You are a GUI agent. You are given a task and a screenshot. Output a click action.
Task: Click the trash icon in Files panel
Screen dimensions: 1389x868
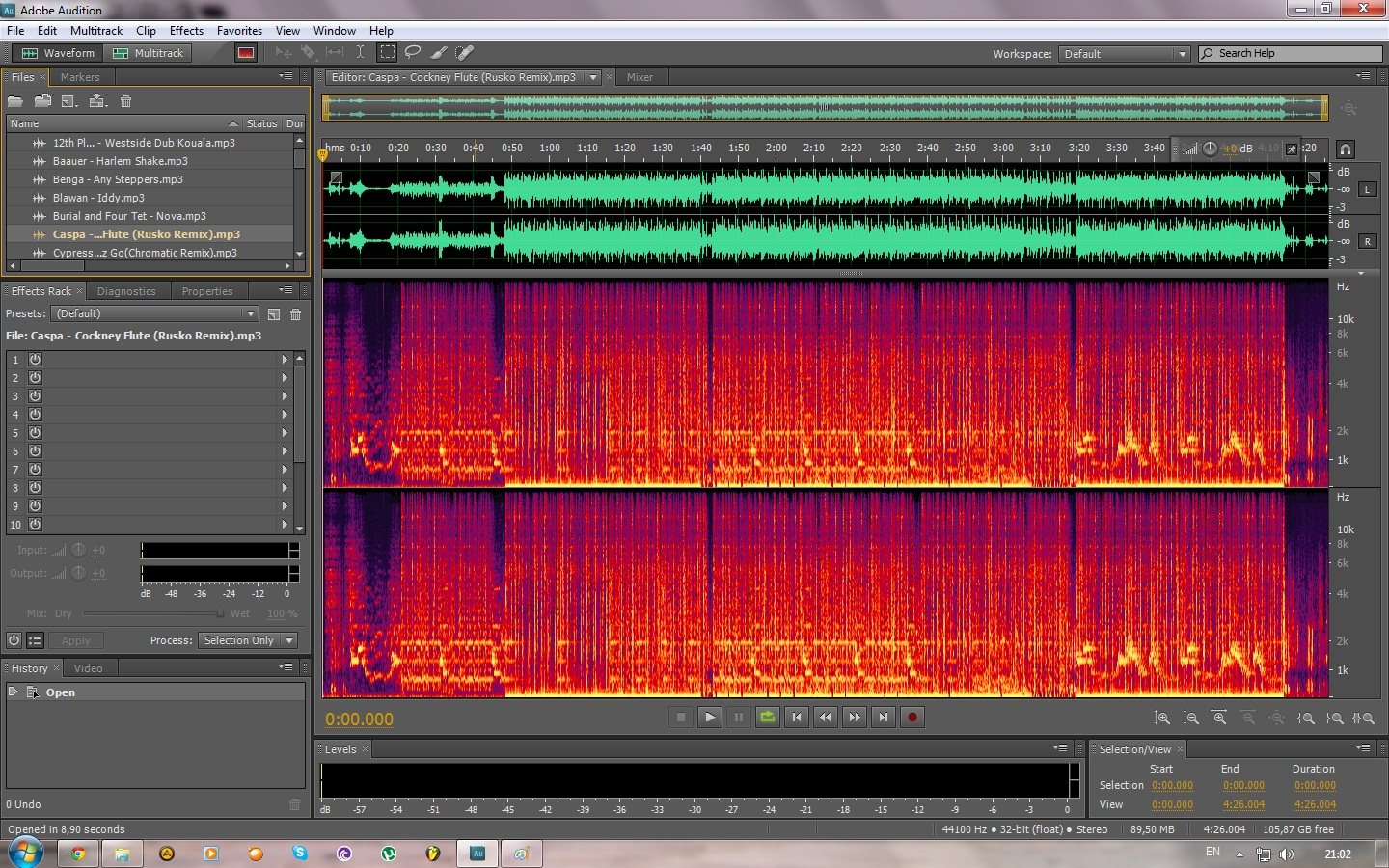click(x=125, y=101)
